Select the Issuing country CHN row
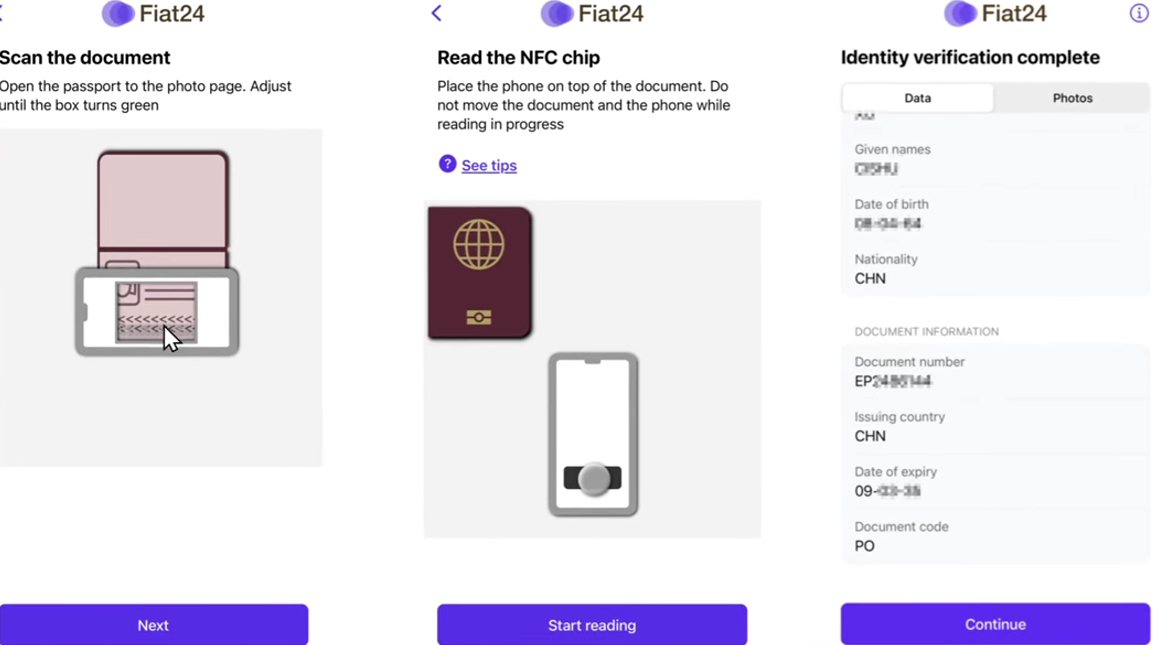Viewport: 1153px width, 645px height. click(x=995, y=427)
